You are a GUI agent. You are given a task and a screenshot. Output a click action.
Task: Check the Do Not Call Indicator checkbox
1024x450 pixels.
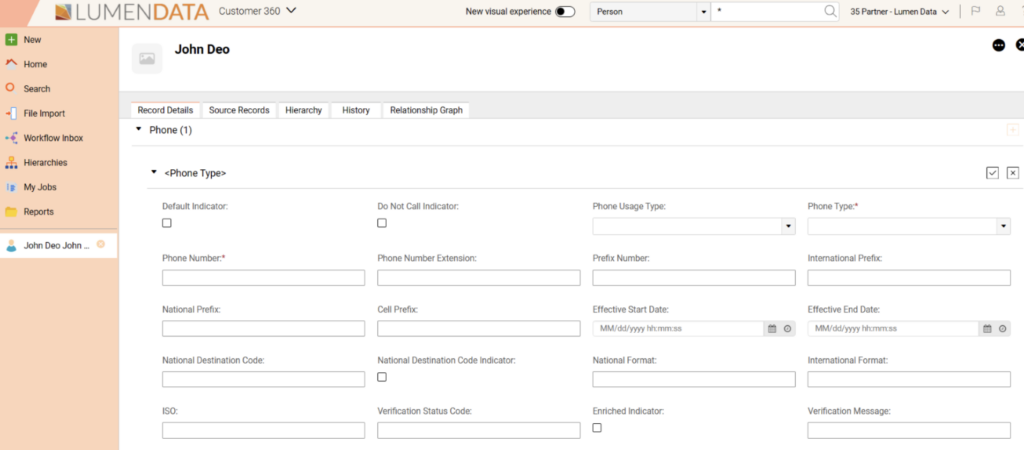(382, 223)
